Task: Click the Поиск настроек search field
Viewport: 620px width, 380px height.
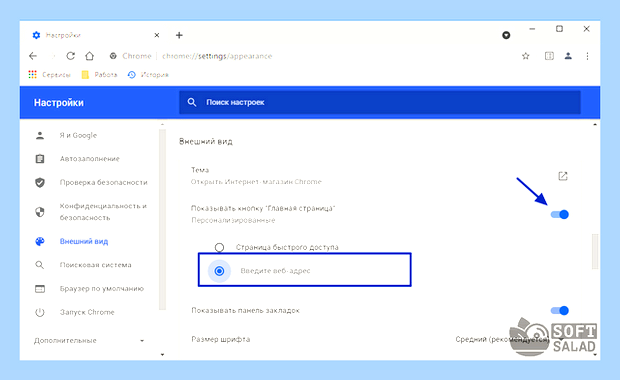Action: pyautogui.click(x=380, y=102)
